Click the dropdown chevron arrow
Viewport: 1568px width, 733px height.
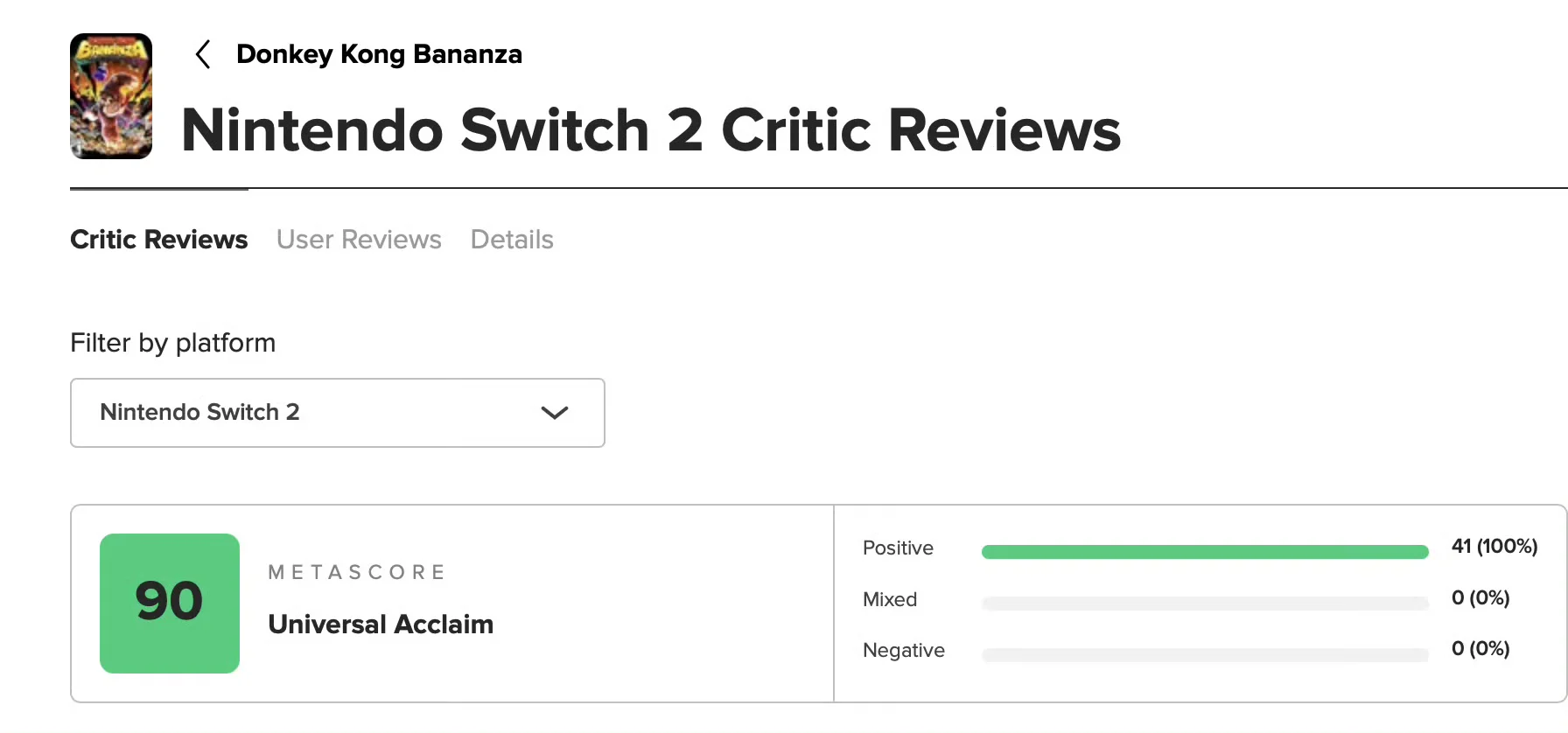pyautogui.click(x=555, y=413)
